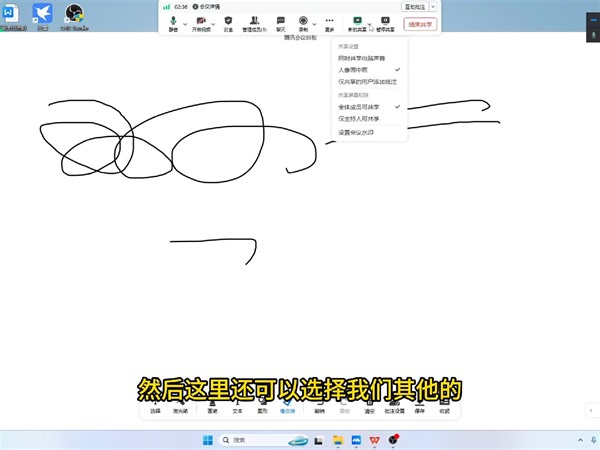Open the more options (three dots) menu
This screenshot has height=450, width=600.
pyautogui.click(x=329, y=24)
